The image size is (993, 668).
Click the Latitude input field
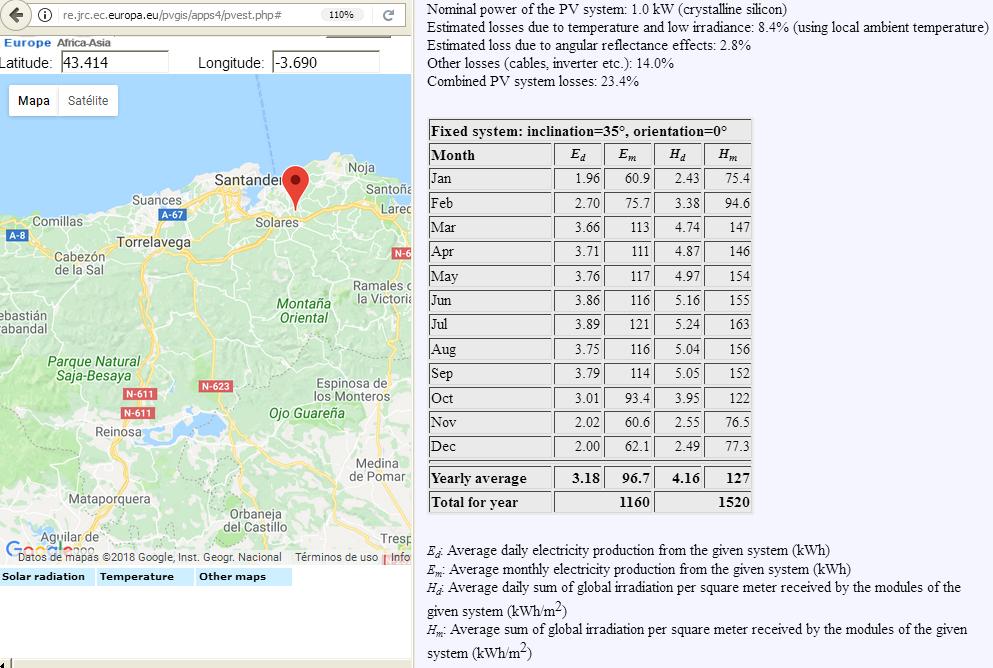coord(115,63)
